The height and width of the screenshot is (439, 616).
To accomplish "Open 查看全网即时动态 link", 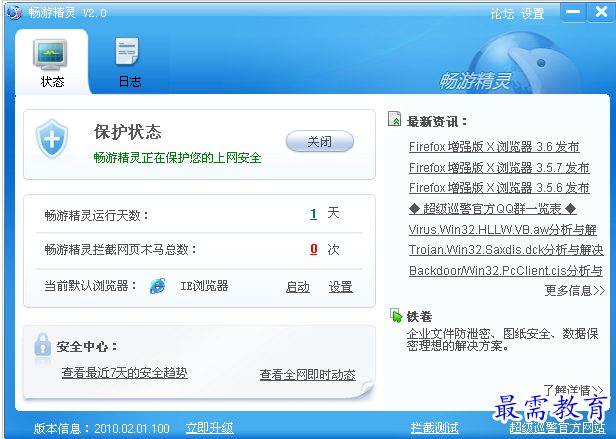I will [308, 375].
